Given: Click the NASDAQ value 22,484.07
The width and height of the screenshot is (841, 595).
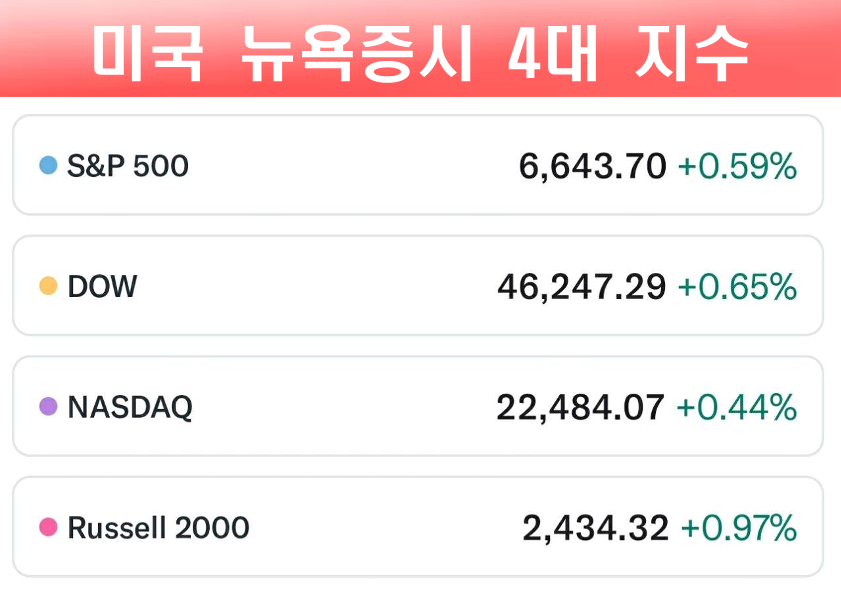Looking at the screenshot, I should point(580,407).
